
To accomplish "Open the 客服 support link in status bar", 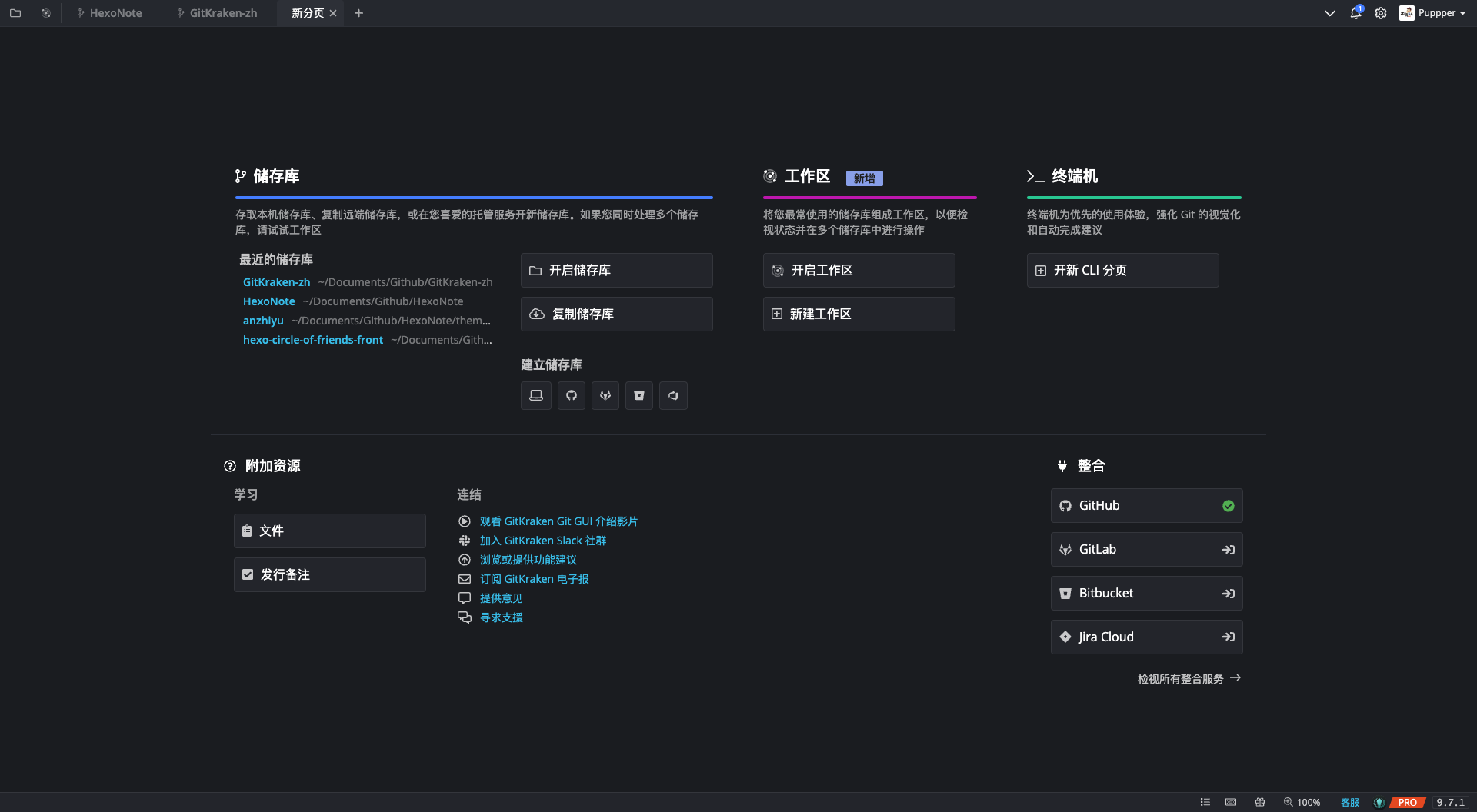I will 1350,802.
